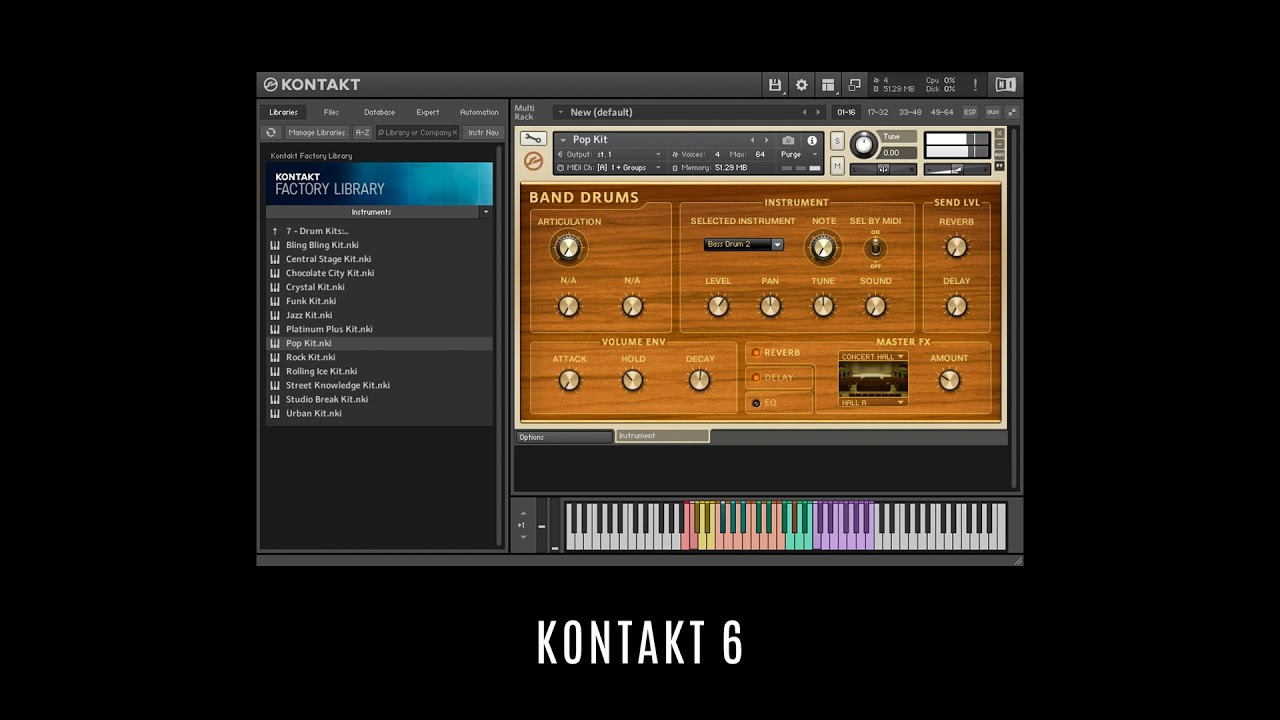Toggle Mute on Pop Kit
This screenshot has height=720, width=1280.
click(837, 165)
